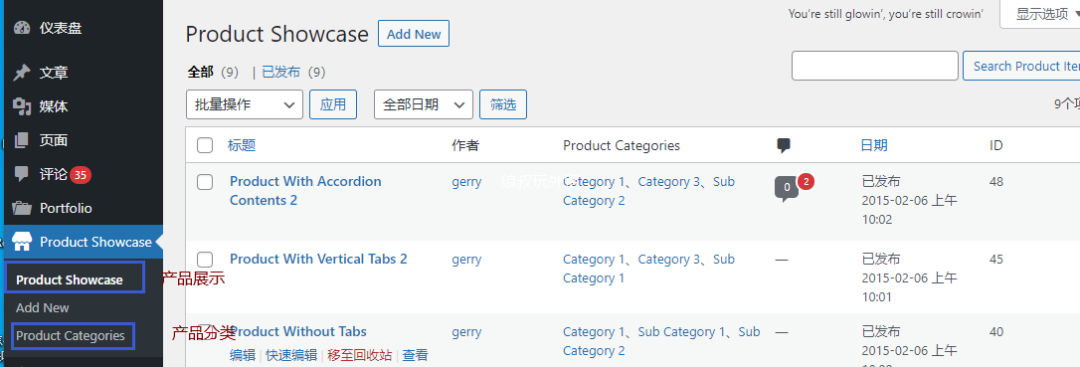Select the checkbox for Product With Vertical Tabs 2

(x=205, y=260)
